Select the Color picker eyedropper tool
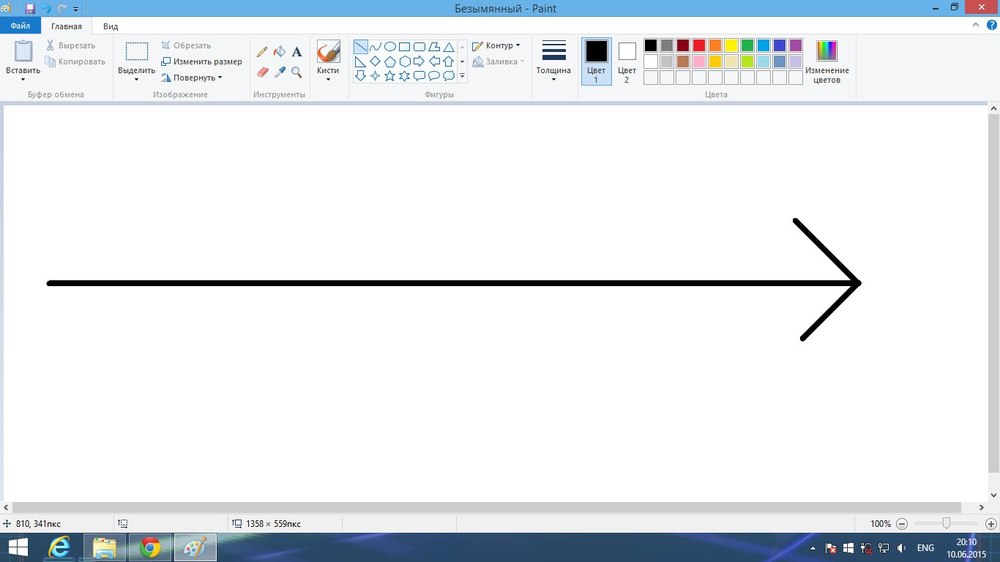Image resolution: width=1000 pixels, height=562 pixels. point(280,72)
